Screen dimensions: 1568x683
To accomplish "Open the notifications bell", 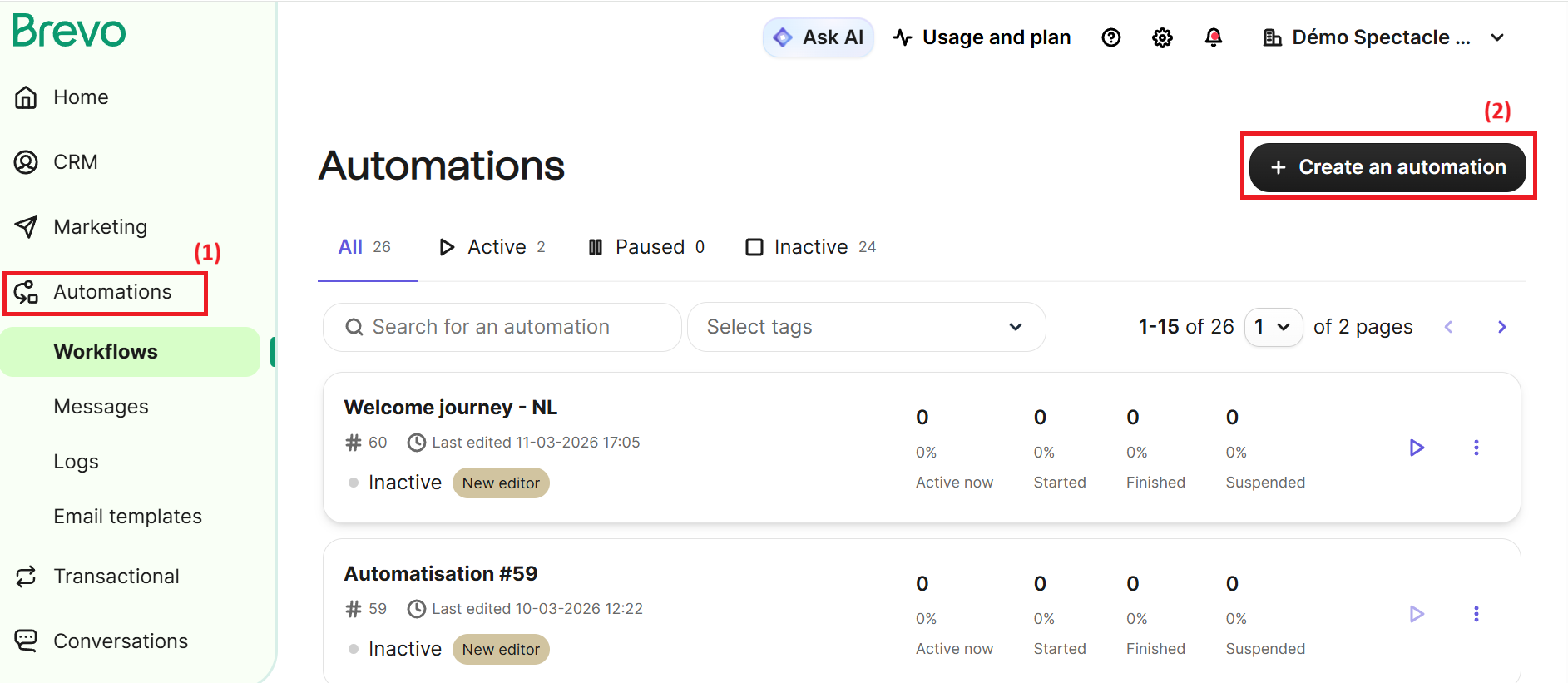I will pos(1214,37).
